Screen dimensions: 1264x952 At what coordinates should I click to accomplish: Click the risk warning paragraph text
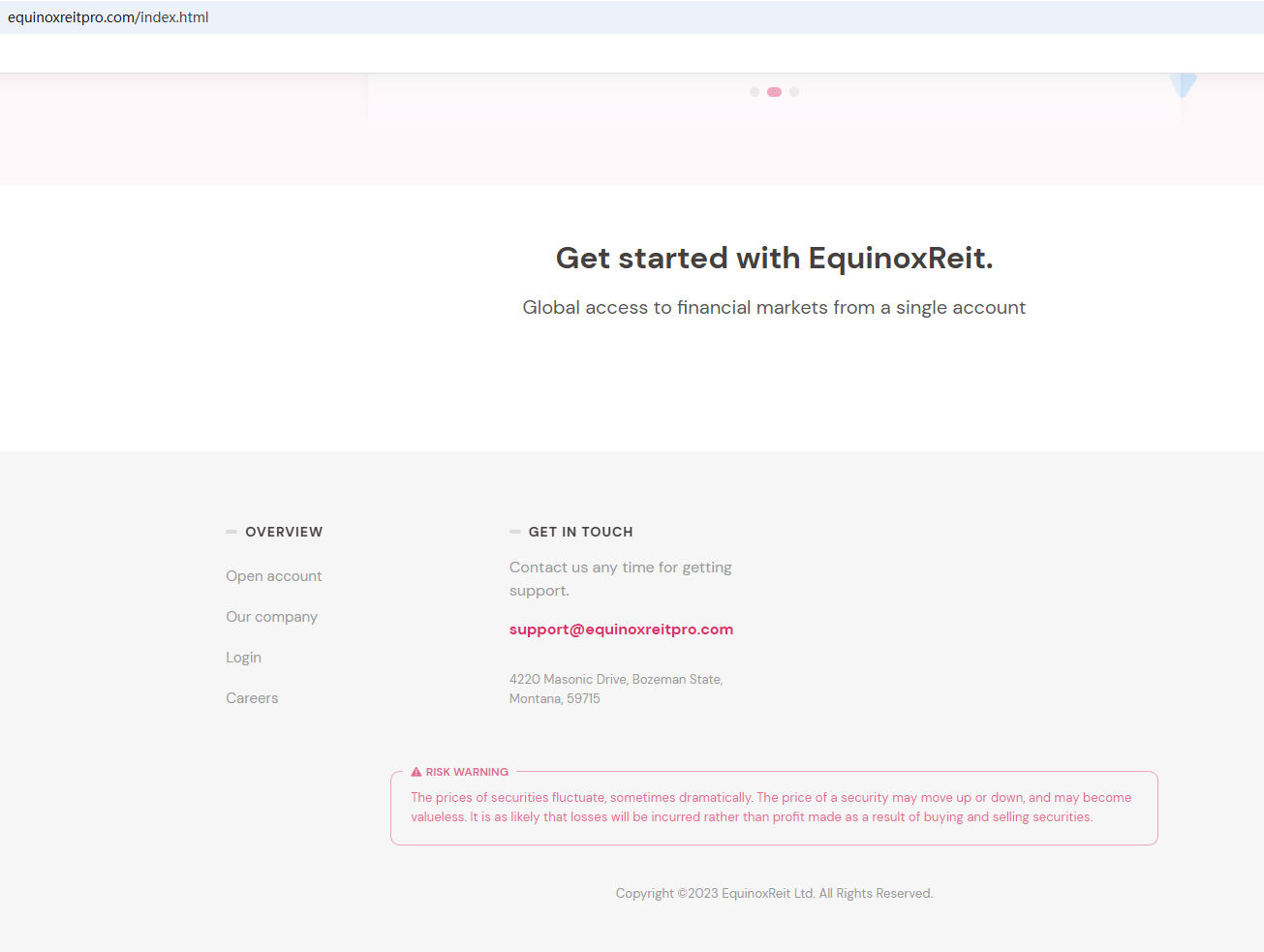(x=771, y=808)
